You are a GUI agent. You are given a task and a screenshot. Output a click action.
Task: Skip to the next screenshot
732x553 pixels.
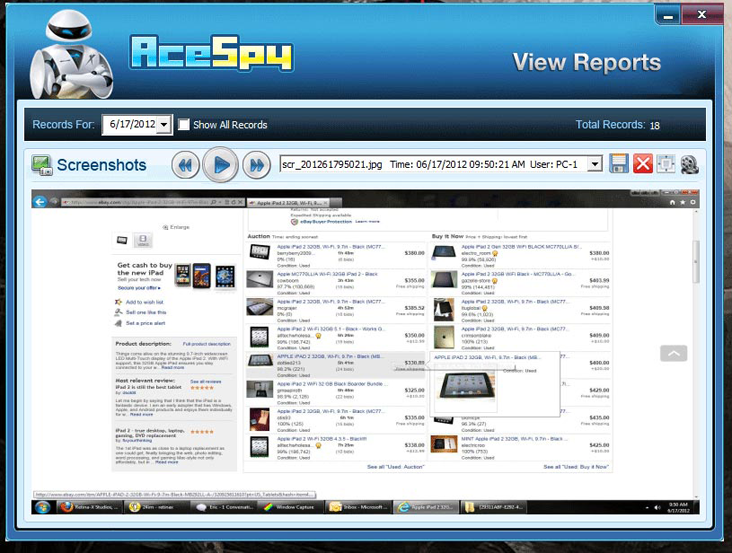click(258, 164)
